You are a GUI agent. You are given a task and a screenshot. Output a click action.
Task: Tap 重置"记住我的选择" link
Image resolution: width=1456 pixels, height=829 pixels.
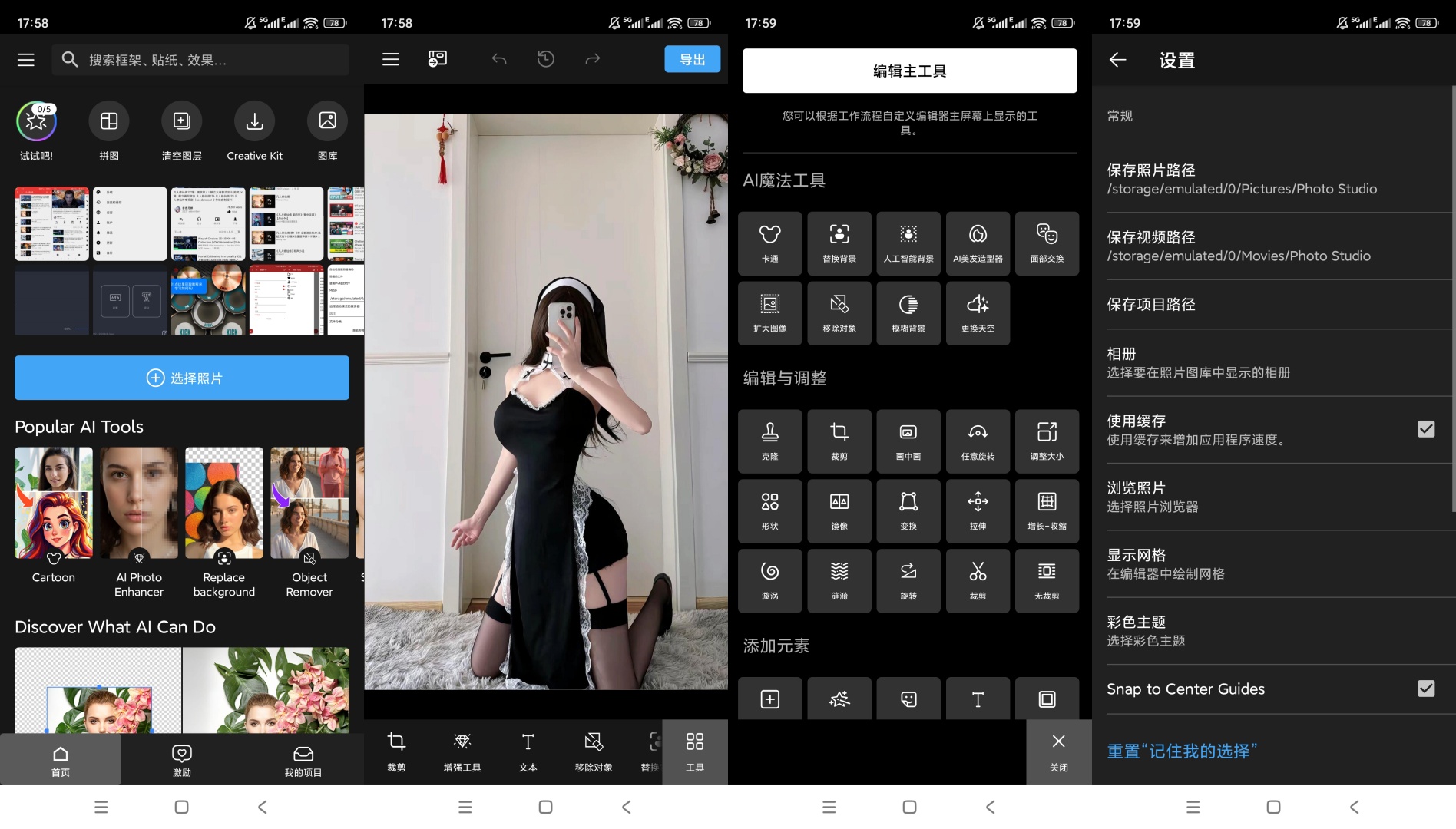1181,751
